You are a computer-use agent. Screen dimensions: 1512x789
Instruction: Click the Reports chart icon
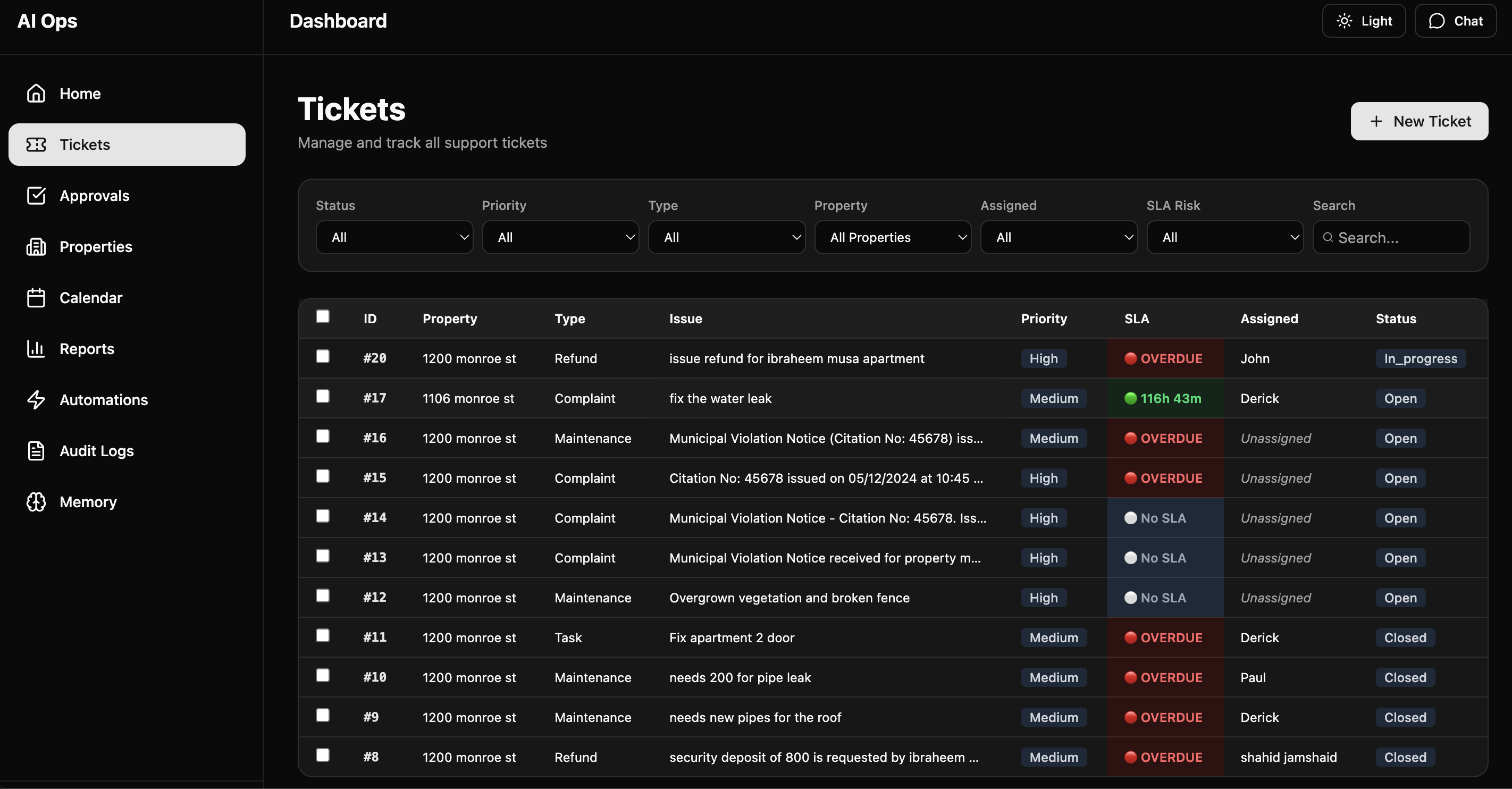(36, 348)
